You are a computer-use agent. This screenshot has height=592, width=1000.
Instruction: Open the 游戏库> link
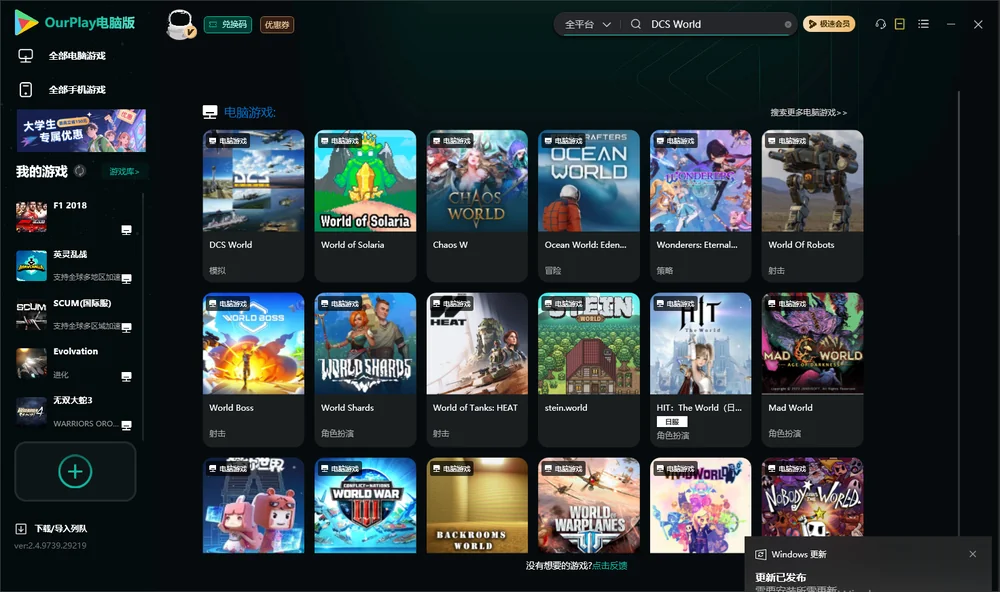tap(124, 172)
